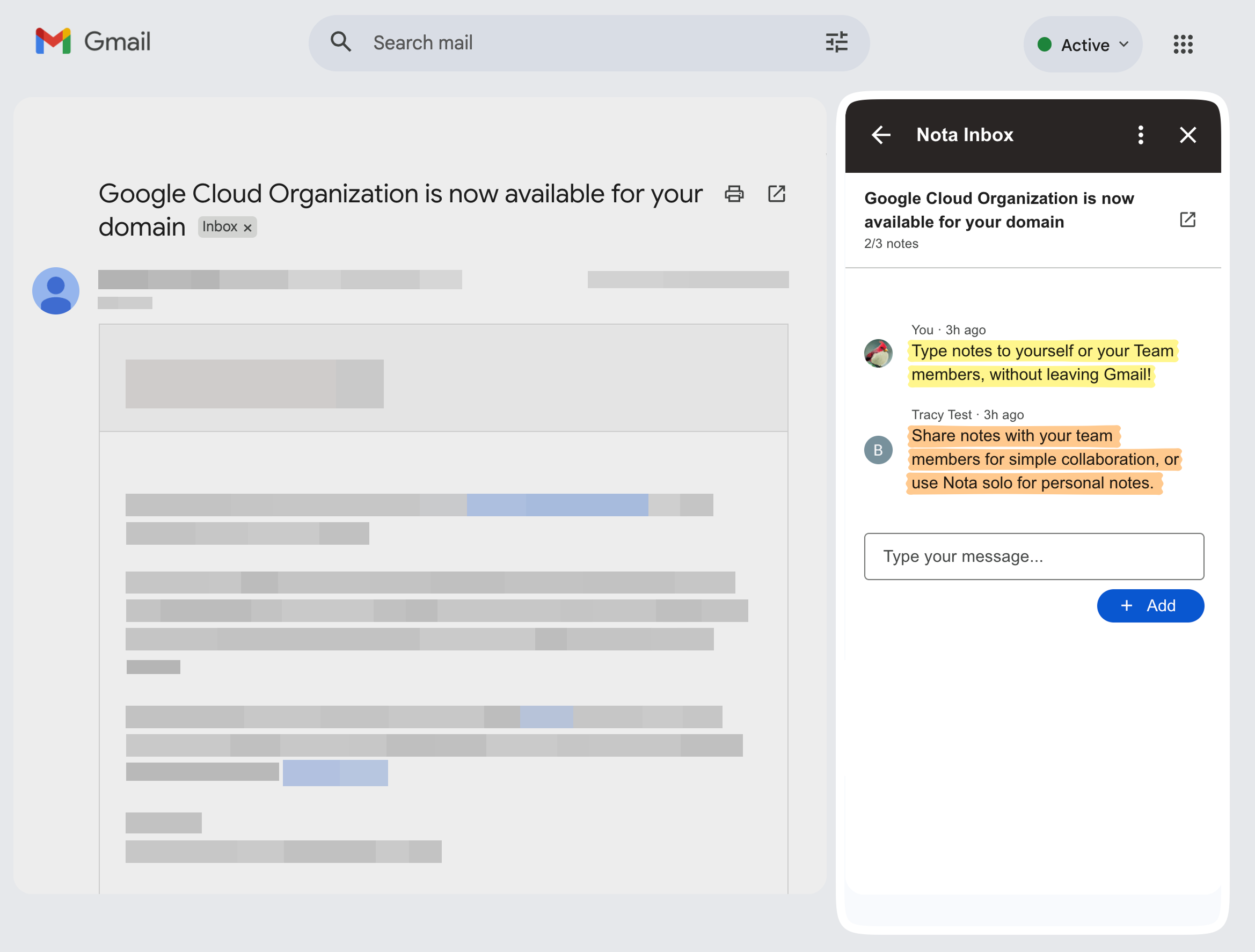1255x952 pixels.
Task: Select Tracy Test's orange highlighted note
Action: (1043, 459)
